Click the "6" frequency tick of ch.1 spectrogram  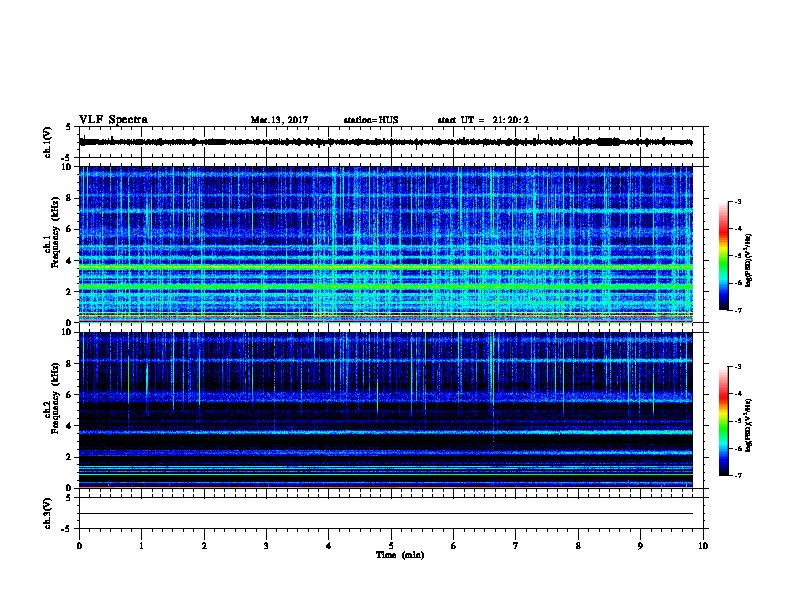point(70,229)
